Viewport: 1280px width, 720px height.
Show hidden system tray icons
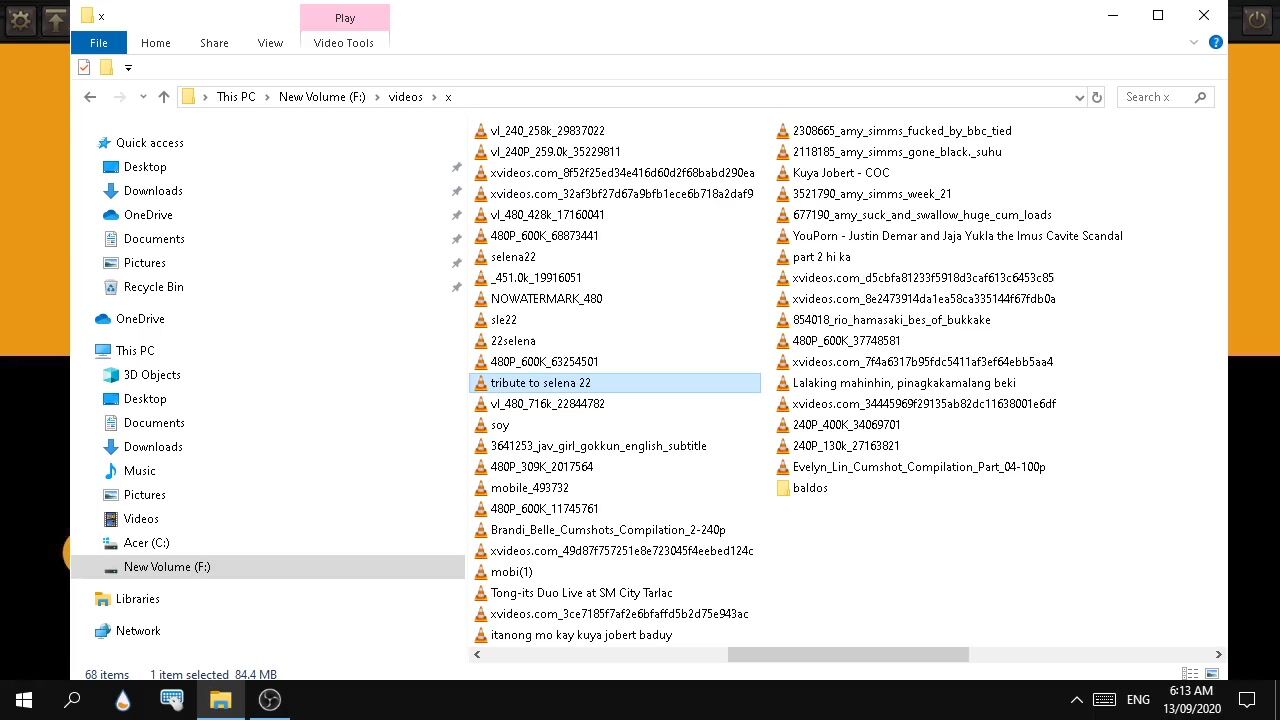(x=1076, y=700)
